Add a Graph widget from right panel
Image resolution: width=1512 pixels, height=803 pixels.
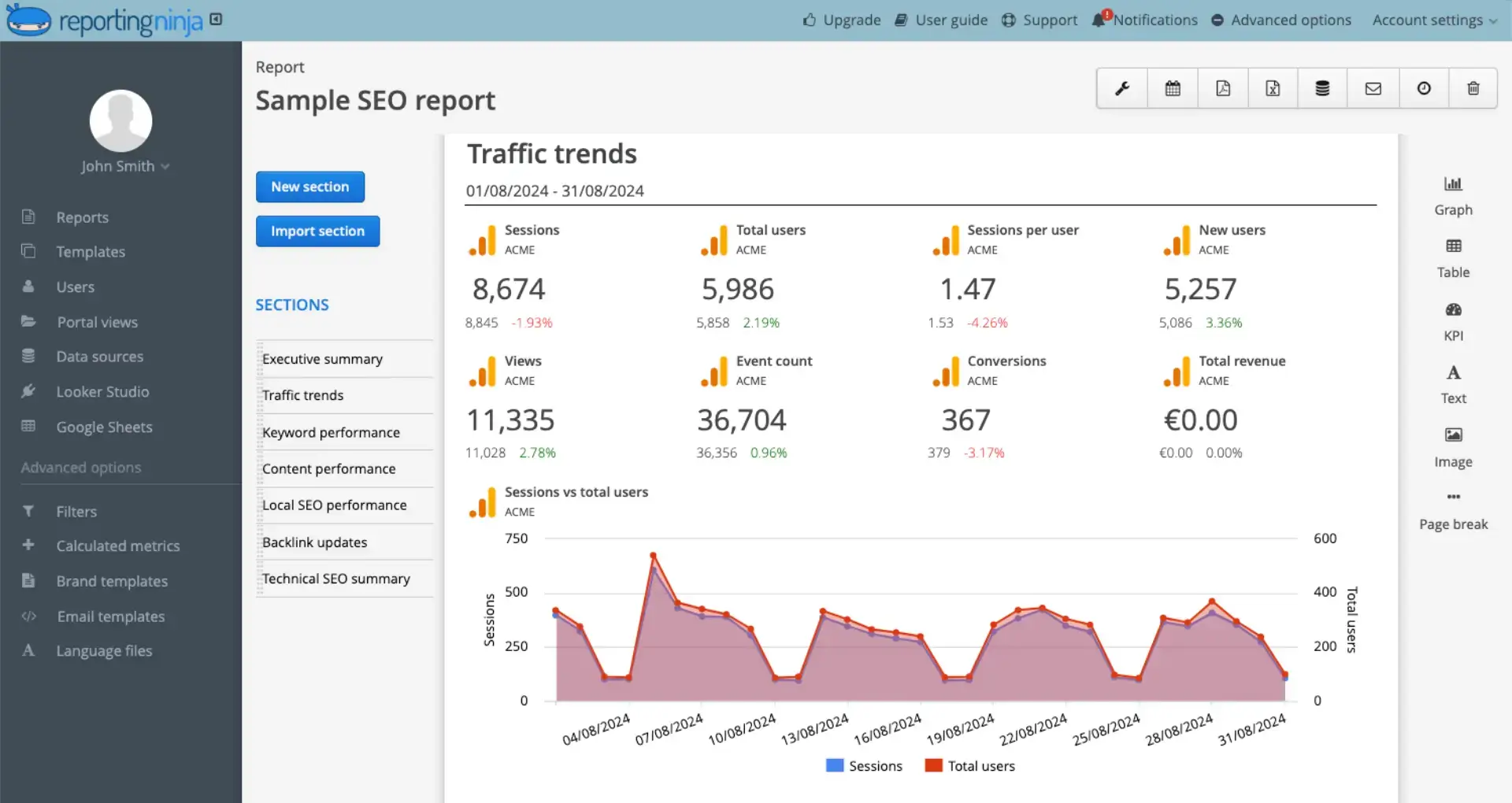point(1453,196)
